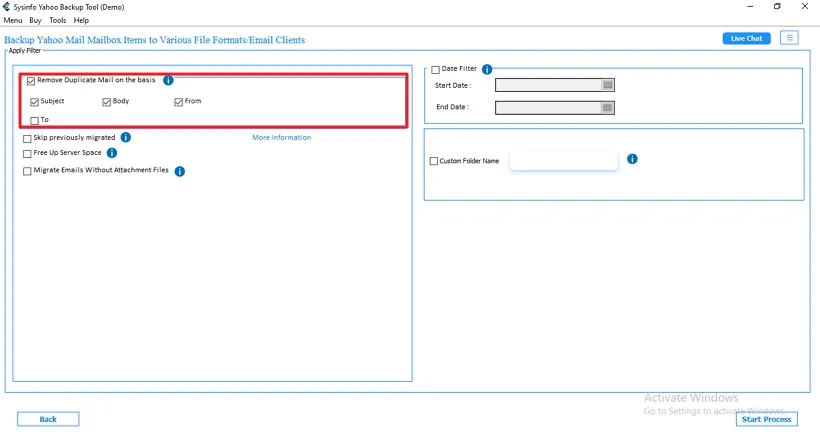This screenshot has width=820, height=437.
Task: Open the More Information link
Action: coord(281,137)
